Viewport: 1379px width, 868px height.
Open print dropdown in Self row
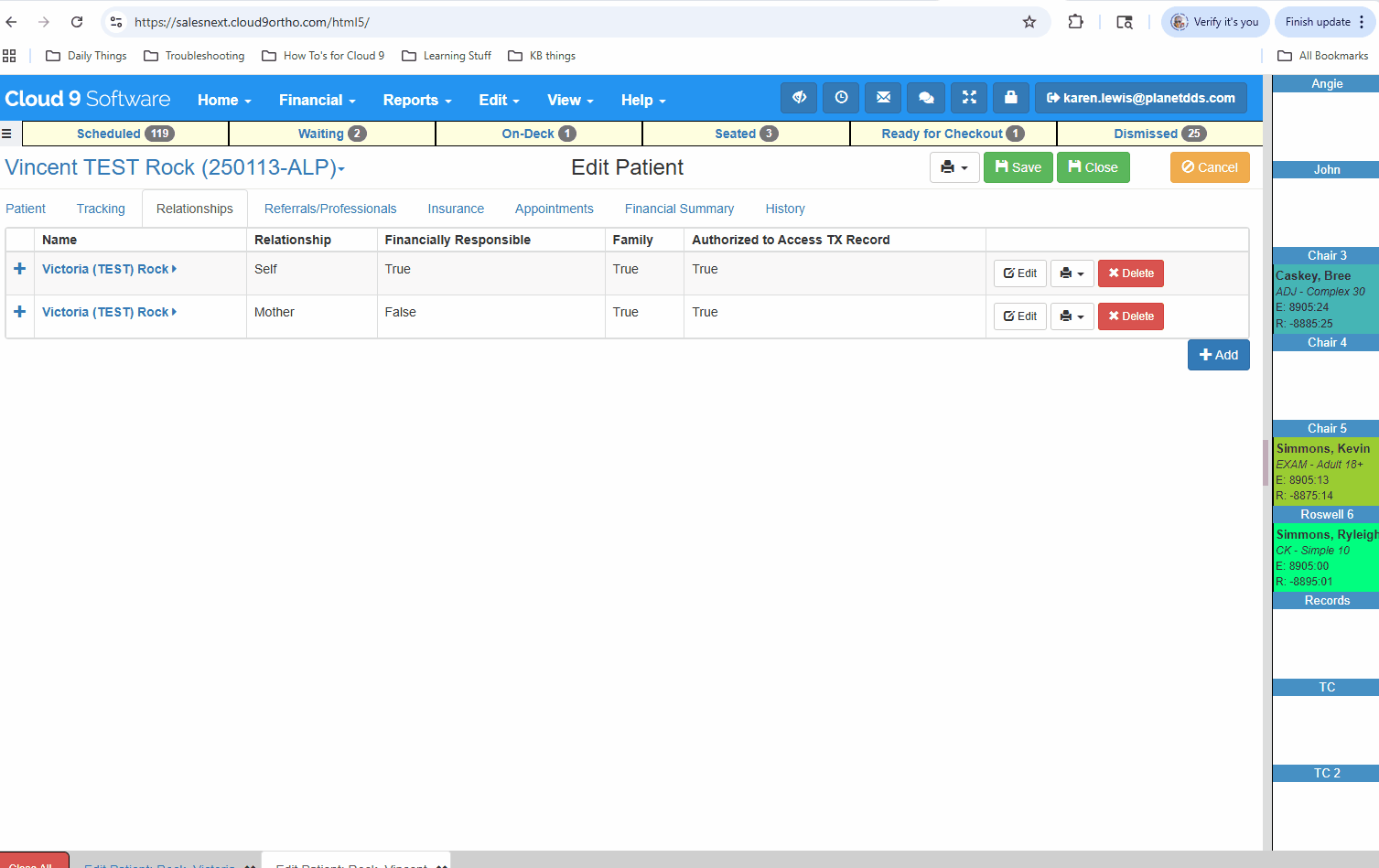click(1072, 273)
